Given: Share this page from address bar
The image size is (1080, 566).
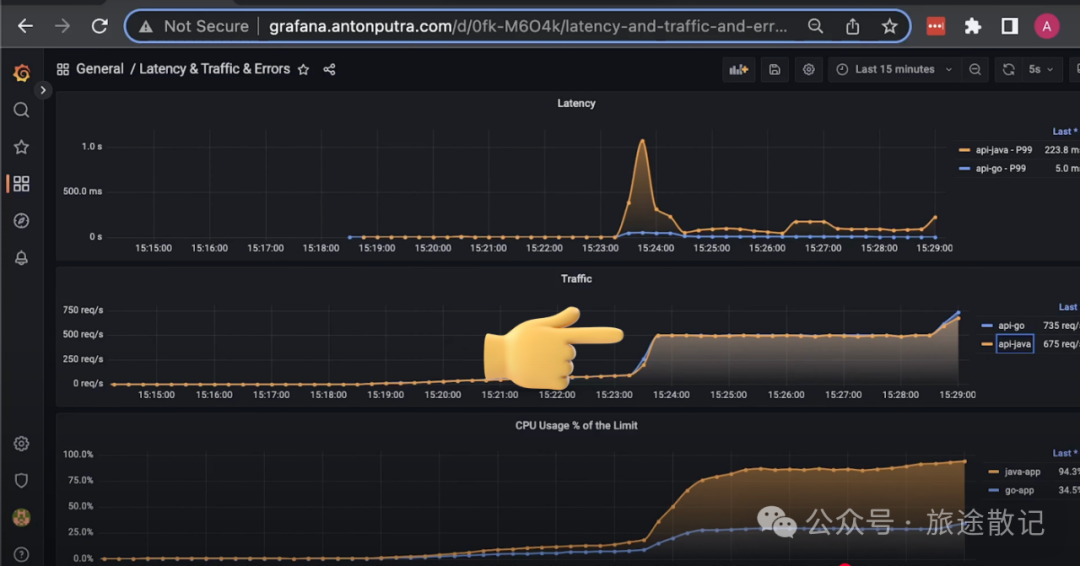Looking at the screenshot, I should coord(853,26).
